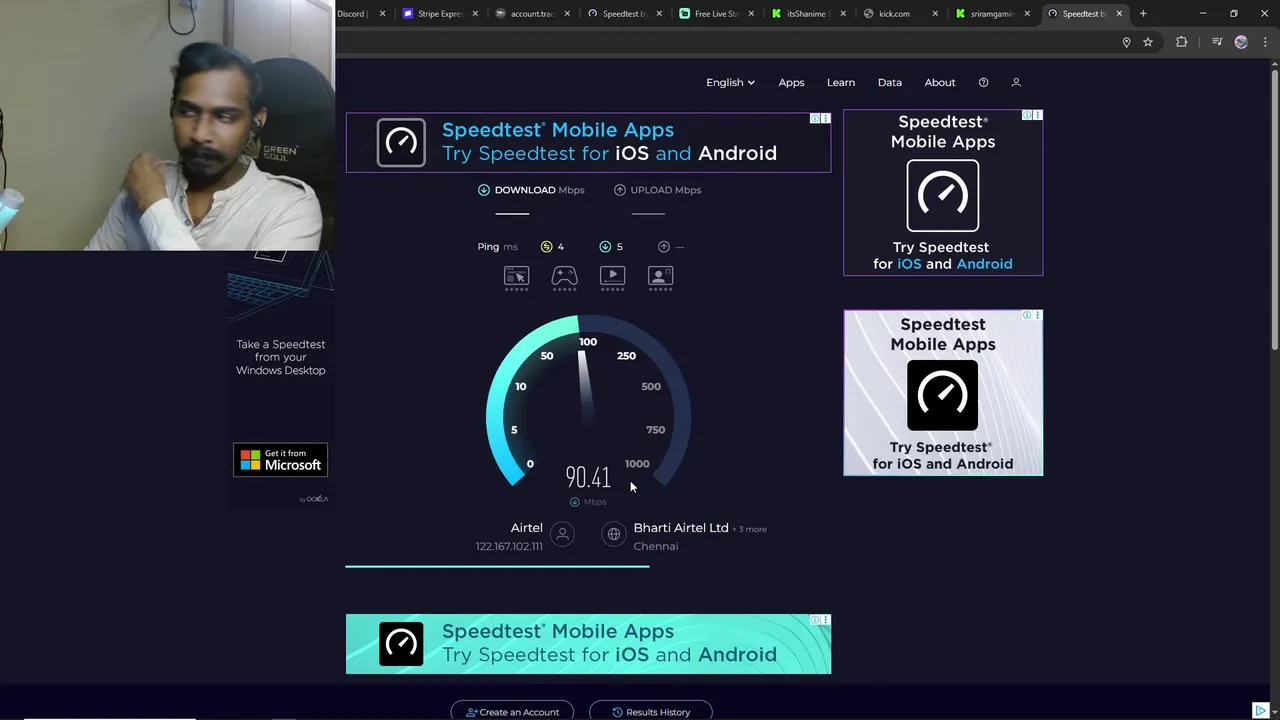Close the dark side ad
Image resolution: width=1280 pixels, height=720 pixels.
click(1037, 115)
